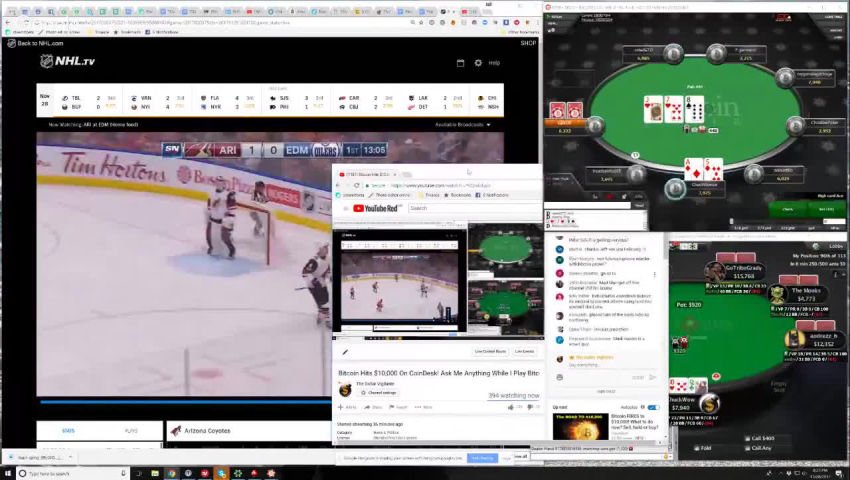Expand the download item chevron in NHL window
This screenshot has width=850, height=480.
(x=70, y=458)
